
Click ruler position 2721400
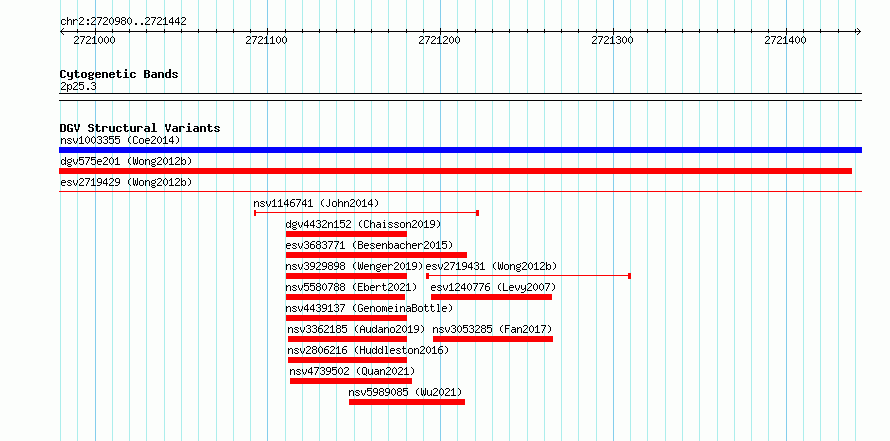click(785, 40)
